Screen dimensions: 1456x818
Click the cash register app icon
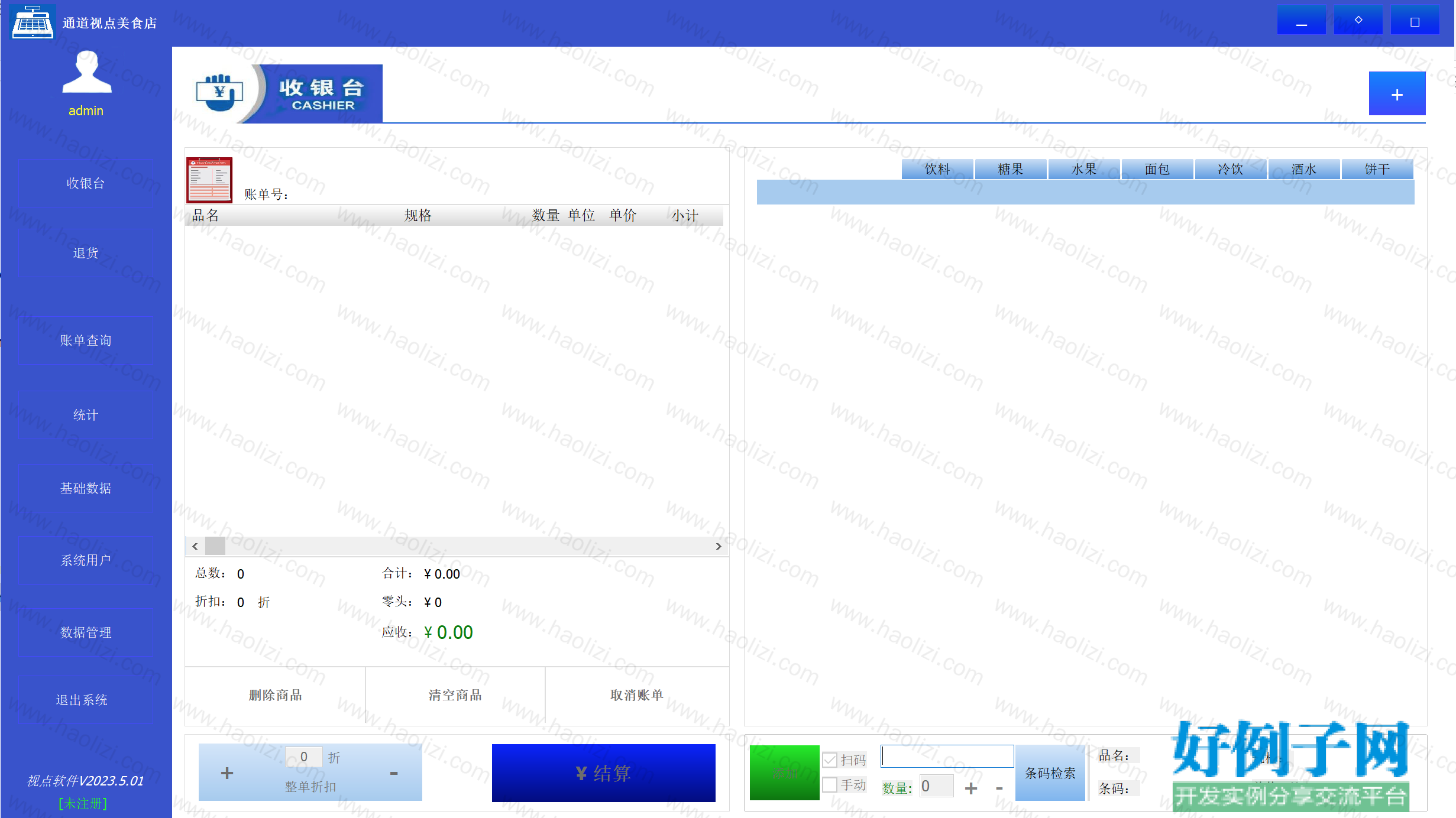[33, 22]
